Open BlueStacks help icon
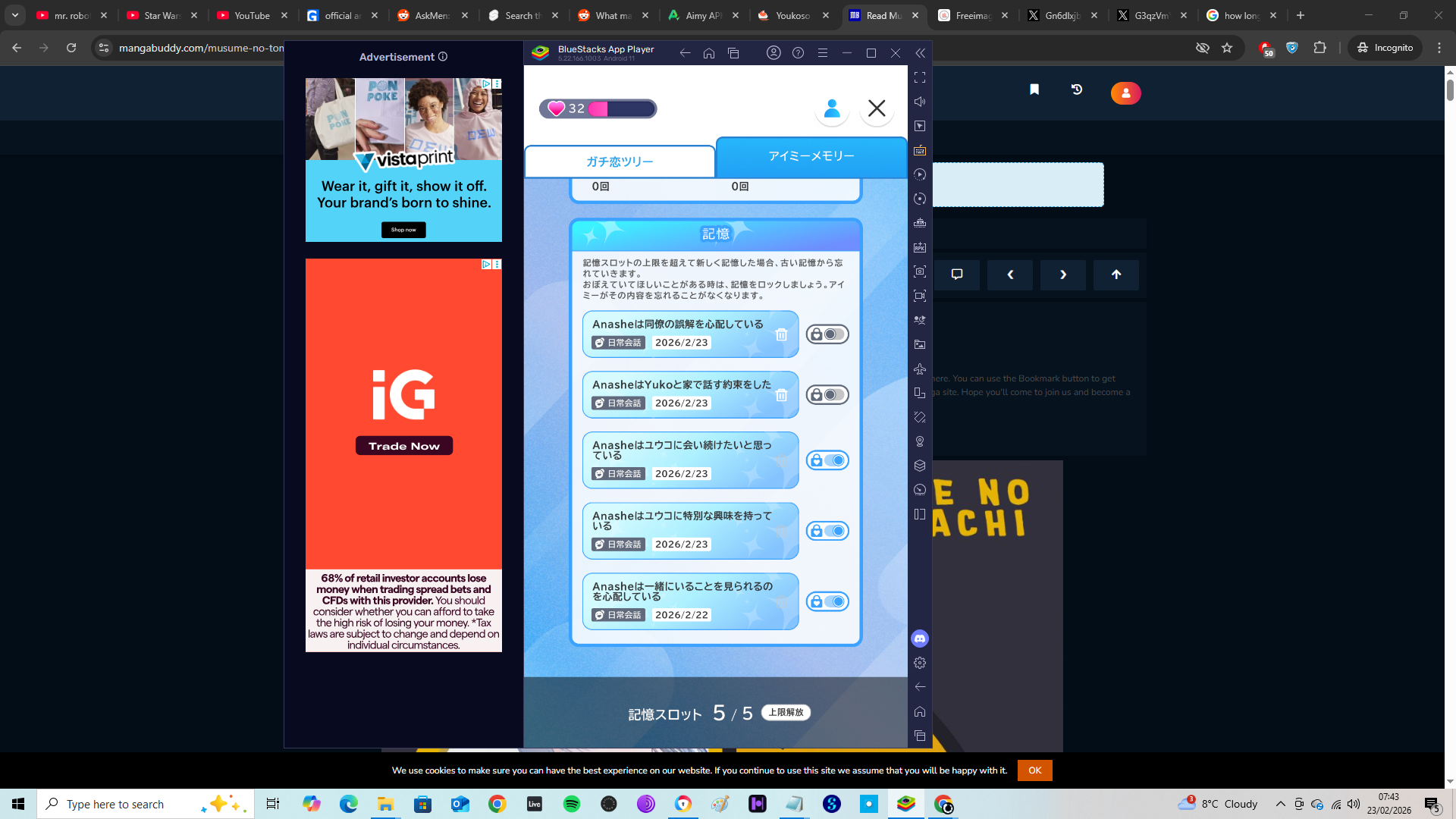This screenshot has width=1456, height=819. [798, 53]
